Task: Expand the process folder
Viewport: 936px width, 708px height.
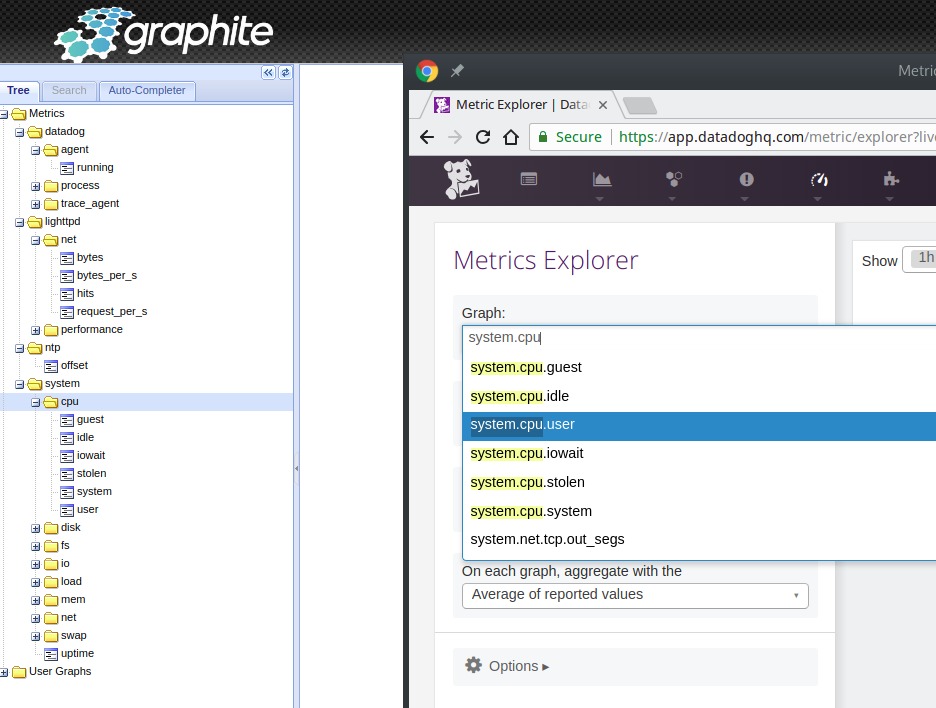Action: click(x=36, y=187)
